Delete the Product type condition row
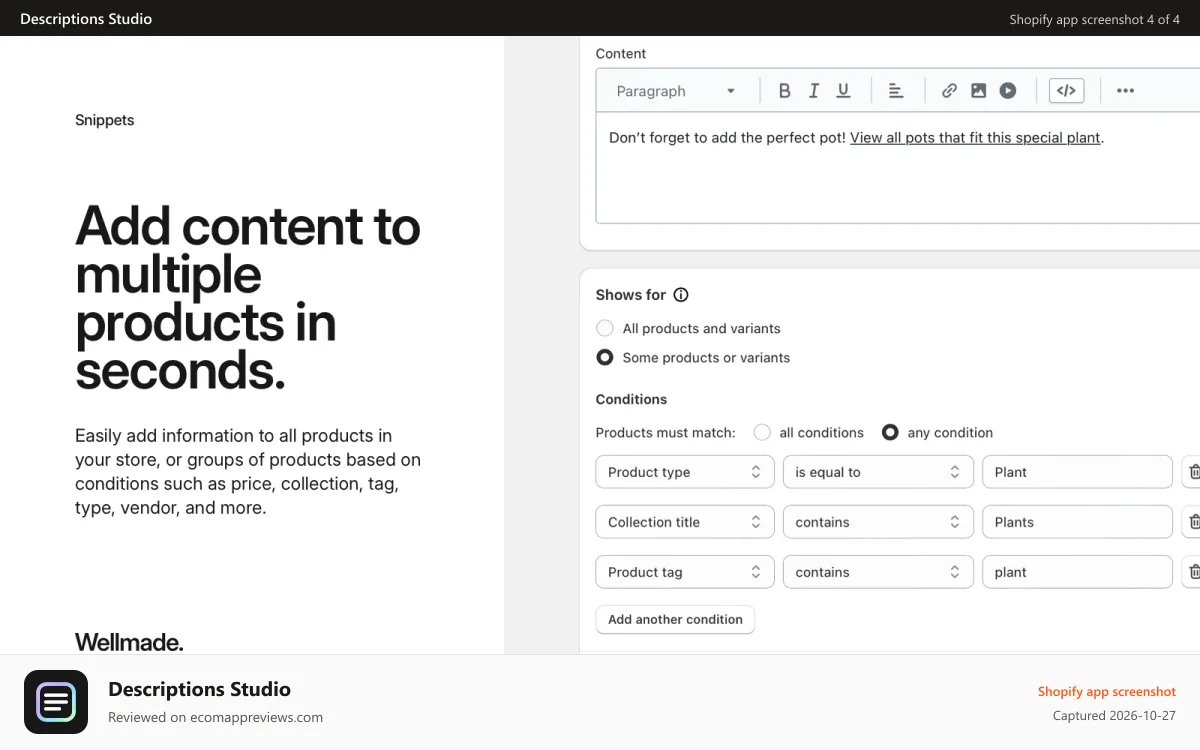The width and height of the screenshot is (1200, 750). coord(1193,472)
